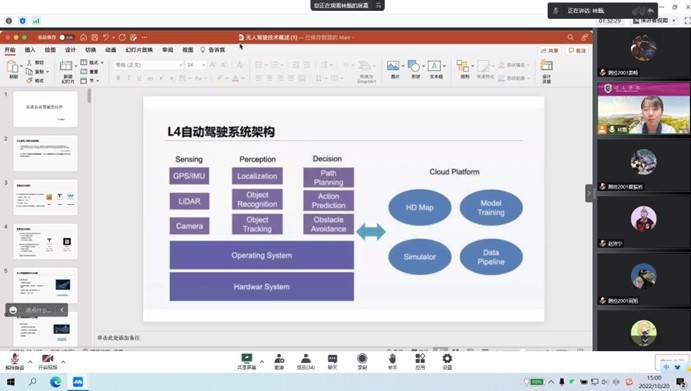Switch to the 插入 (Insert) ribbon tab
Image resolution: width=691 pixels, height=391 pixels.
click(30, 50)
